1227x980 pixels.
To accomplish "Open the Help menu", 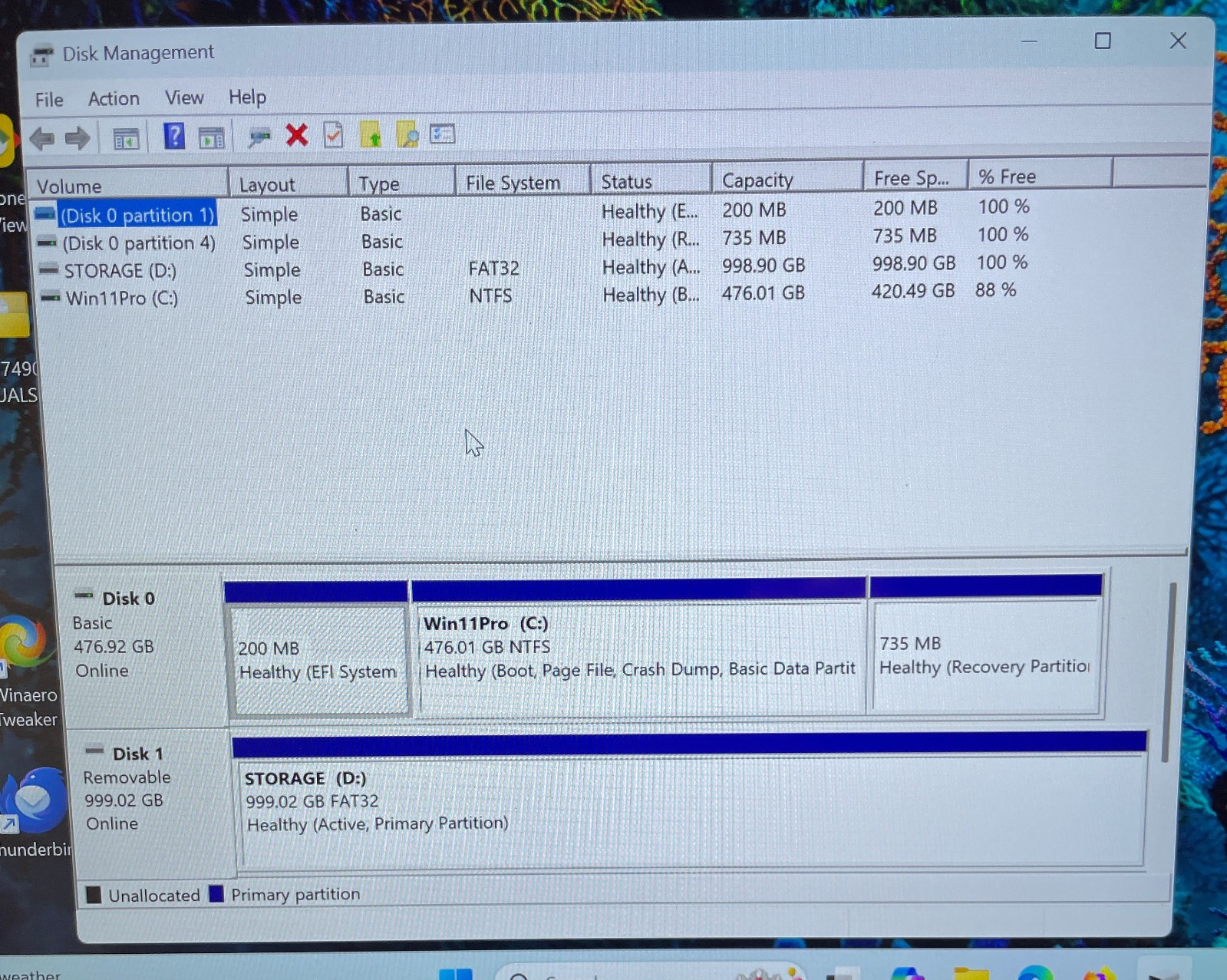I will point(247,97).
